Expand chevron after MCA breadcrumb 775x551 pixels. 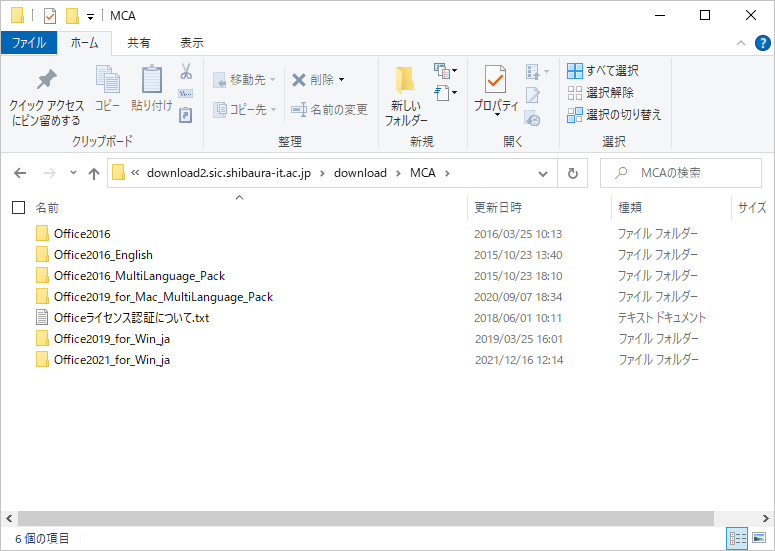click(x=447, y=173)
